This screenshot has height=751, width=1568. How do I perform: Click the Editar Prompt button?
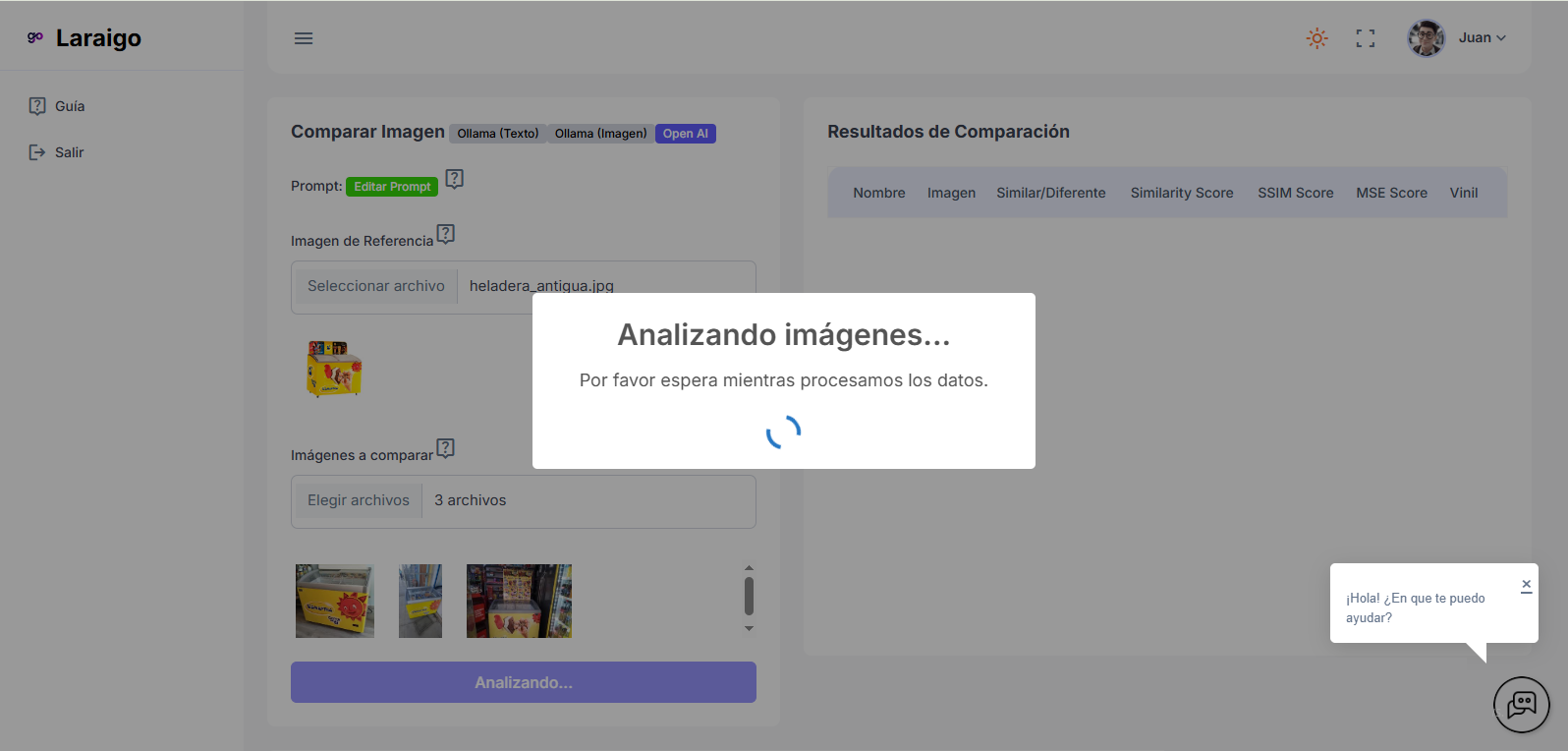[392, 187]
